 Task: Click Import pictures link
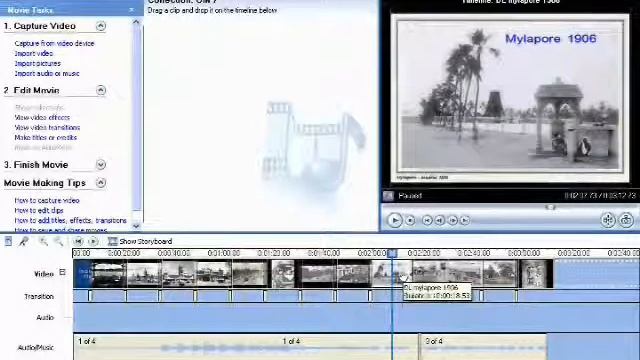tap(38, 64)
